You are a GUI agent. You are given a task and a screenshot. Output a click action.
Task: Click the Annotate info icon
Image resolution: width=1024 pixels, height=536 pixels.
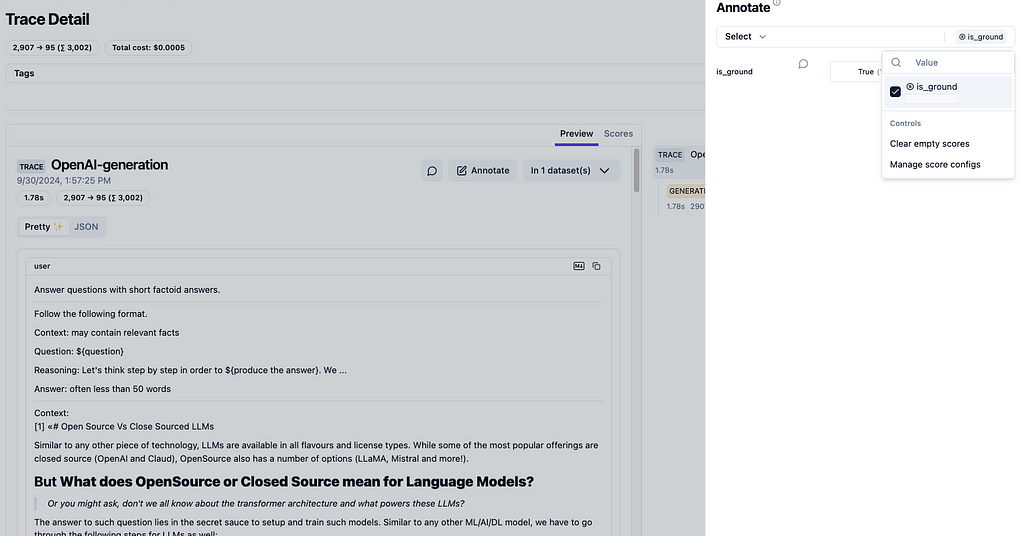tap(776, 3)
